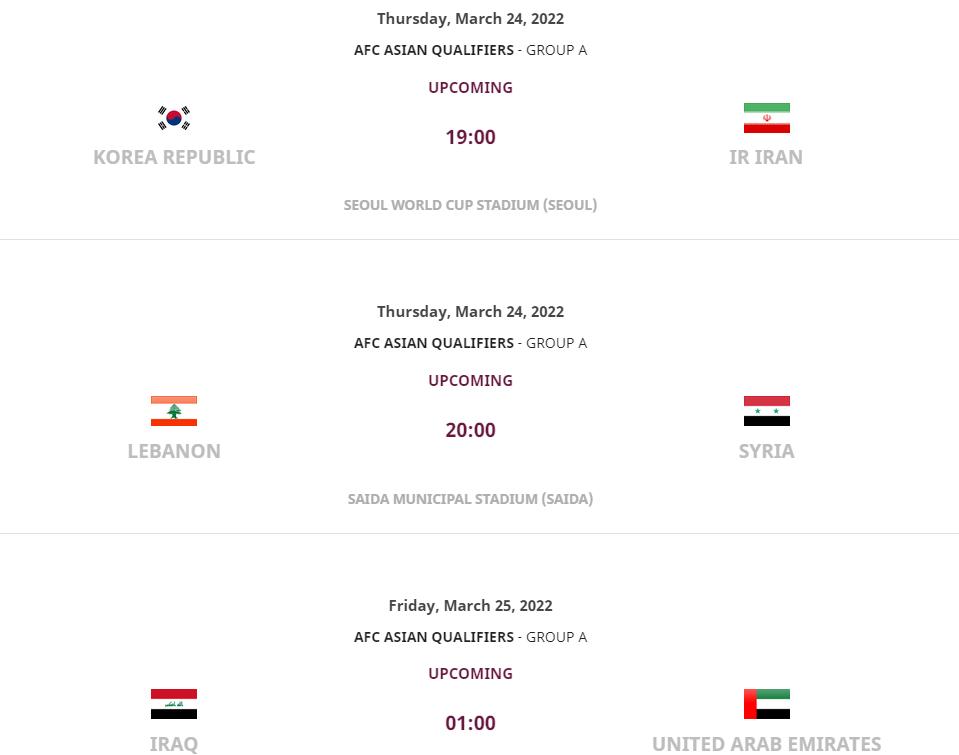Select the Lebanon team name

click(174, 451)
